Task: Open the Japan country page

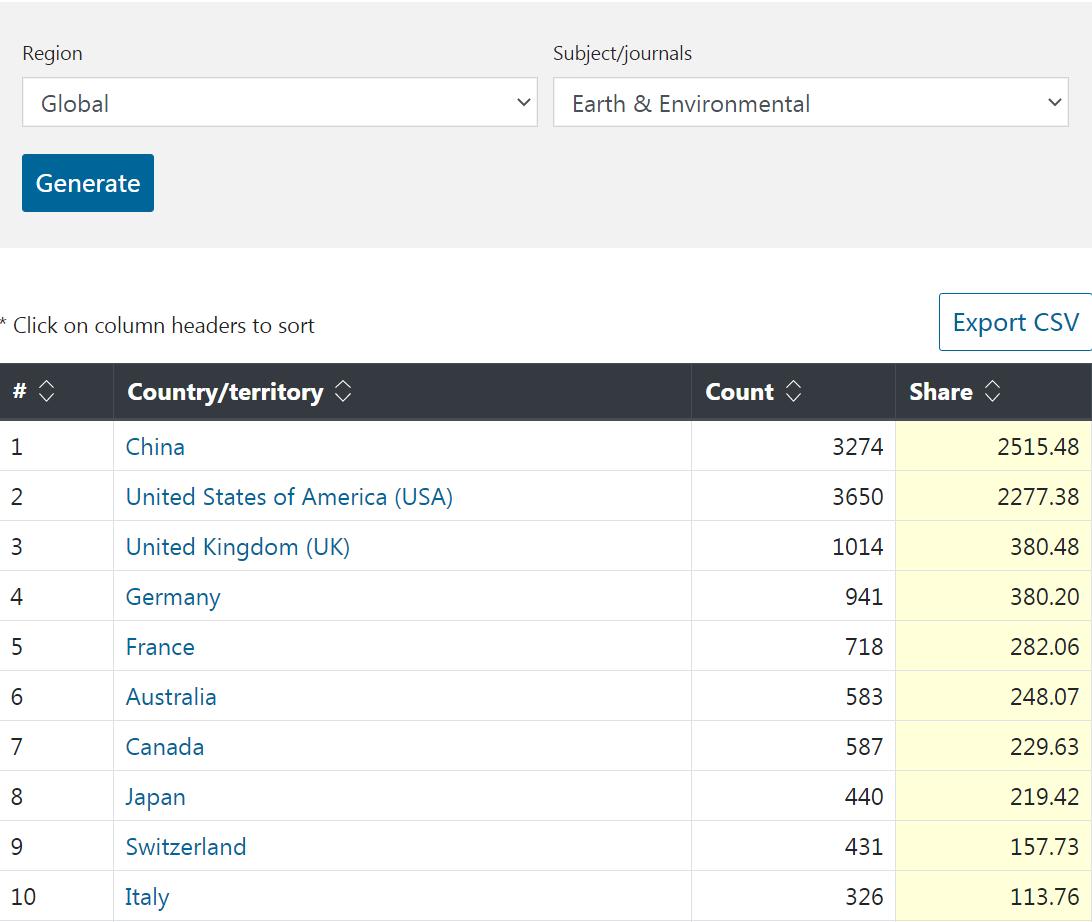Action: [155, 797]
